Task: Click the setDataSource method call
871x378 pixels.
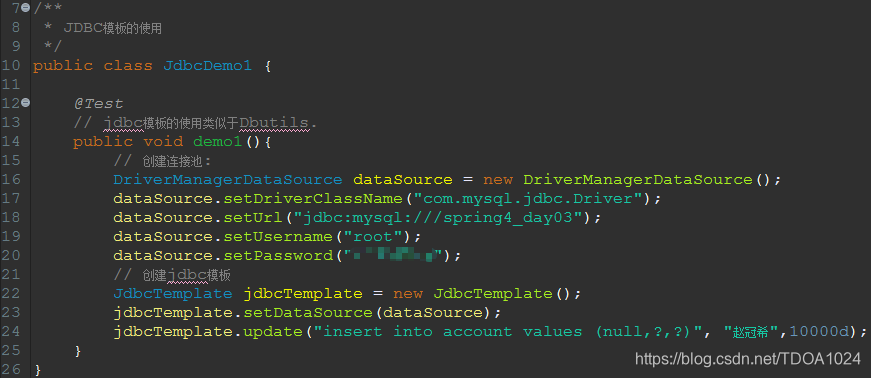Action: [x=308, y=312]
